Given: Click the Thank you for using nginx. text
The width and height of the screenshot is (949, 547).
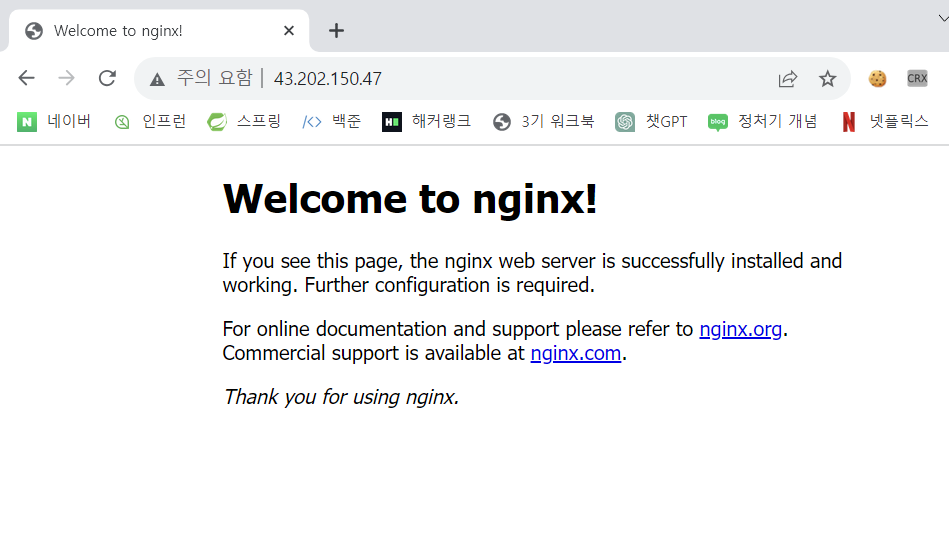Looking at the screenshot, I should pos(341,397).
